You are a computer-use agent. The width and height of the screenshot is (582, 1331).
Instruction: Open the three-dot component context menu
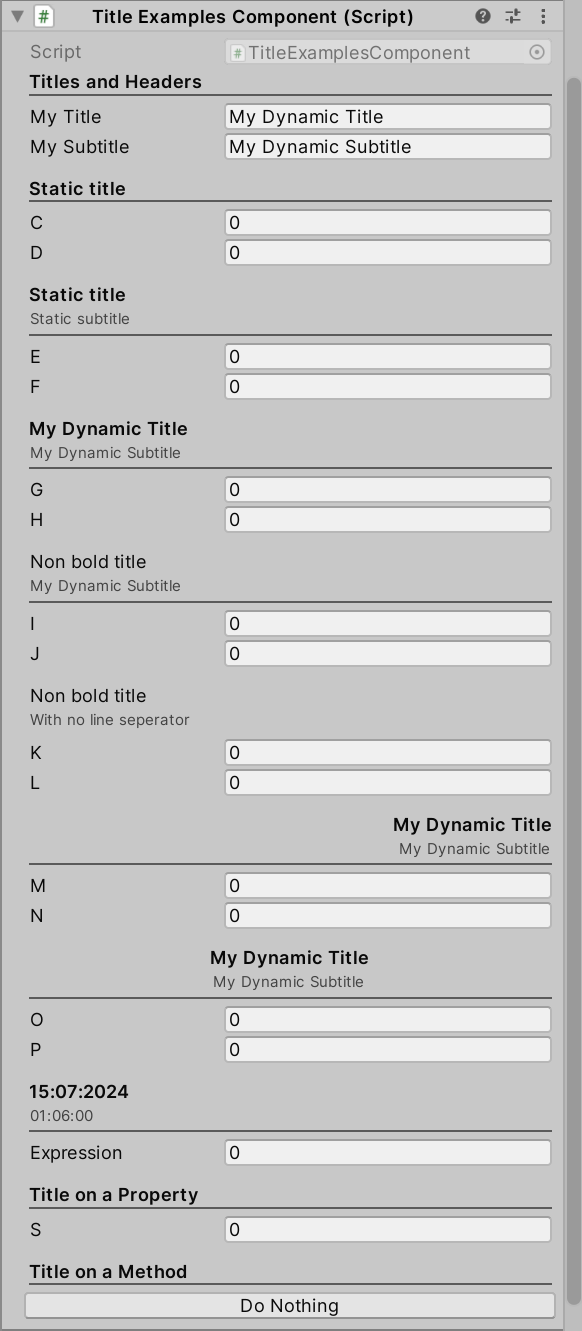[543, 16]
